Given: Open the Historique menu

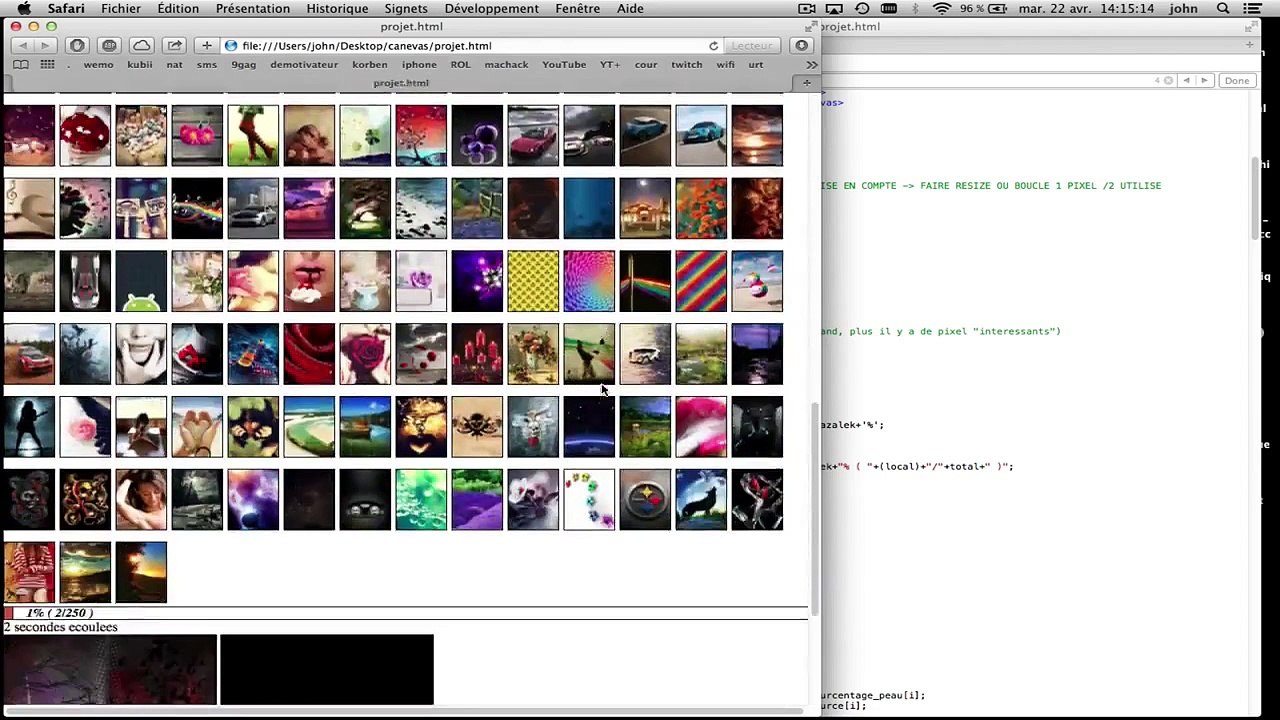Looking at the screenshot, I should (337, 9).
